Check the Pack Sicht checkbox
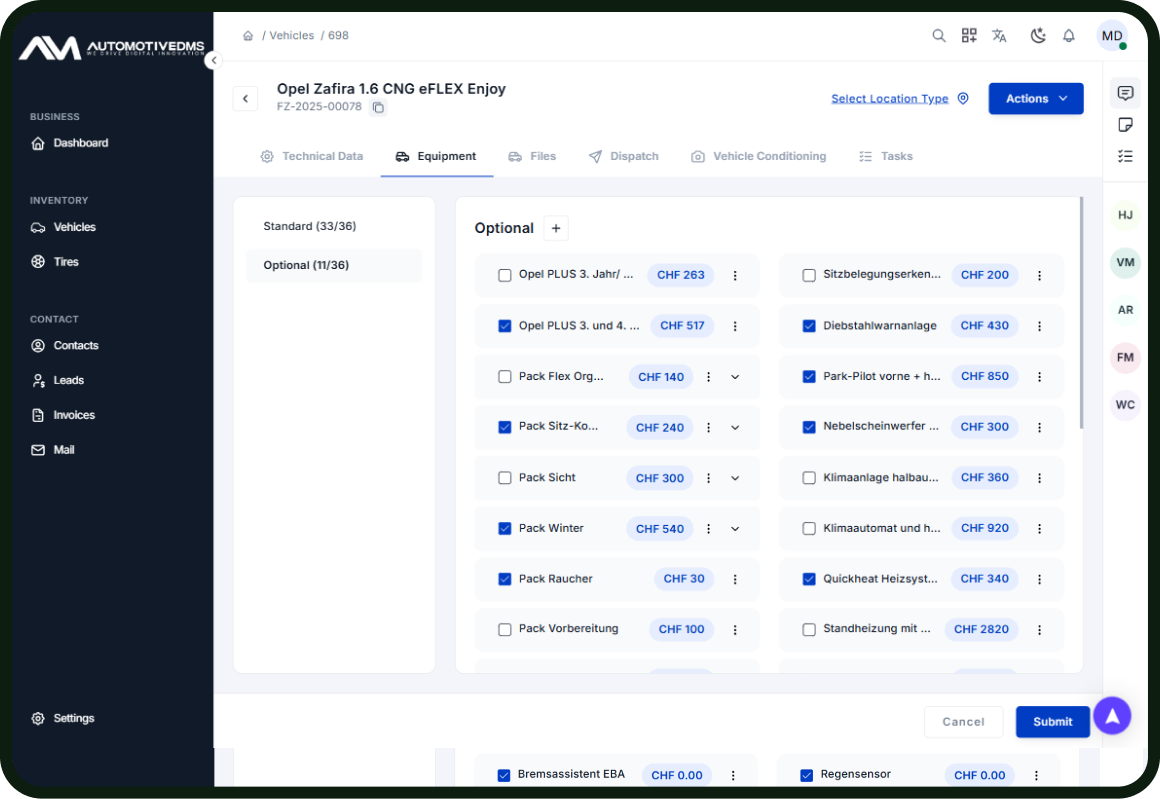Image resolution: width=1160 pixels, height=799 pixels. click(505, 478)
